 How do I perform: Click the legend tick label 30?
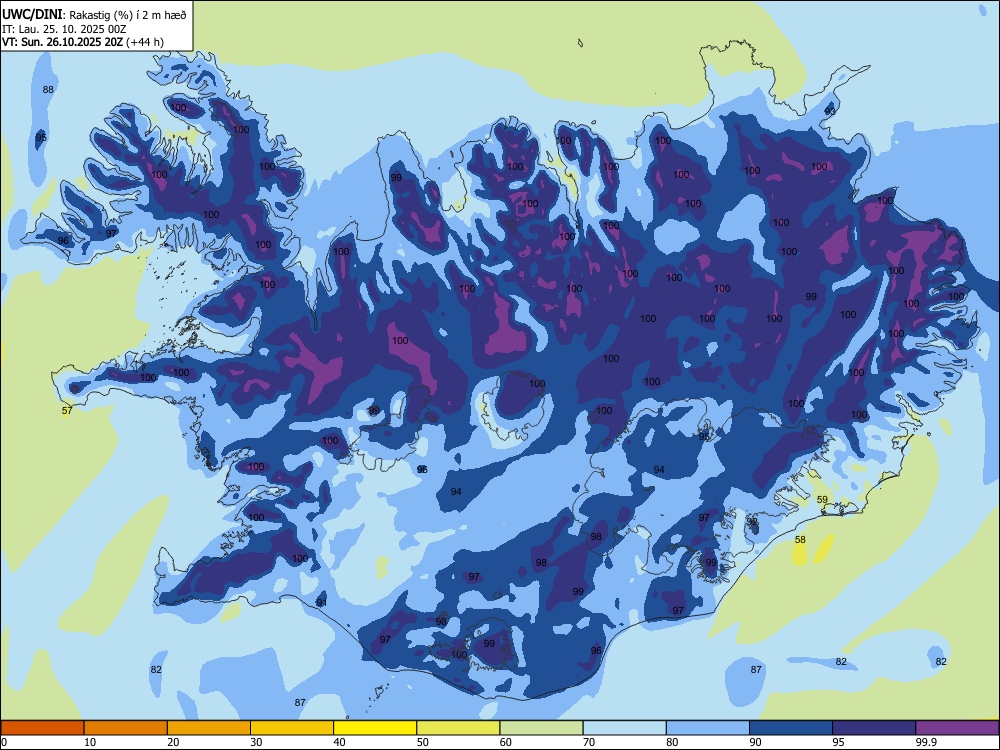pos(256,742)
